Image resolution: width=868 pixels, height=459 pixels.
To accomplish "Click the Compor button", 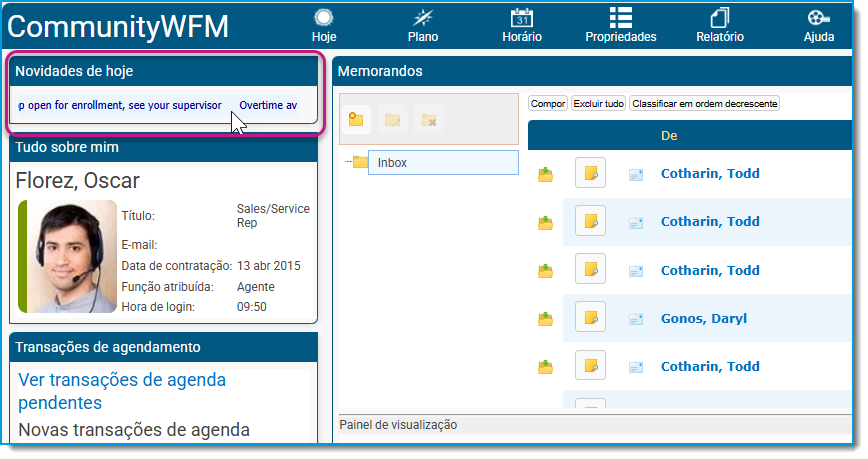I will [x=547, y=104].
